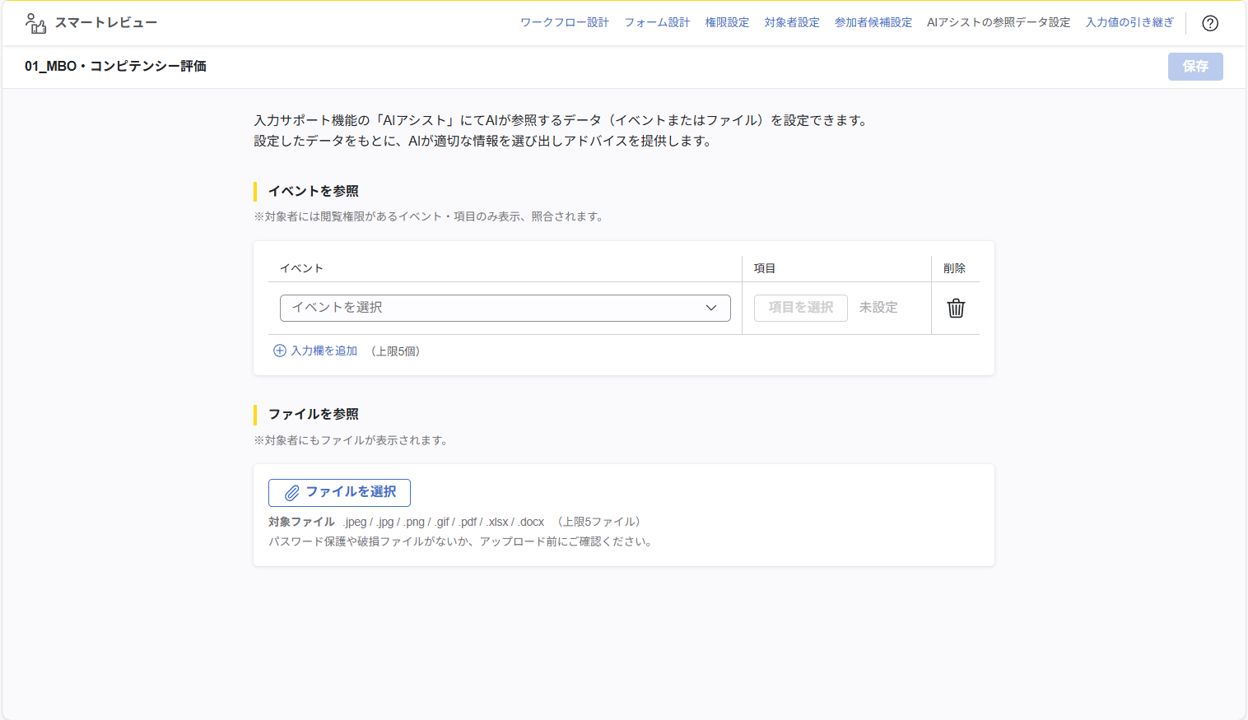Expand the event dropdown chevron arrow
1248x720 pixels.
click(x=711, y=308)
